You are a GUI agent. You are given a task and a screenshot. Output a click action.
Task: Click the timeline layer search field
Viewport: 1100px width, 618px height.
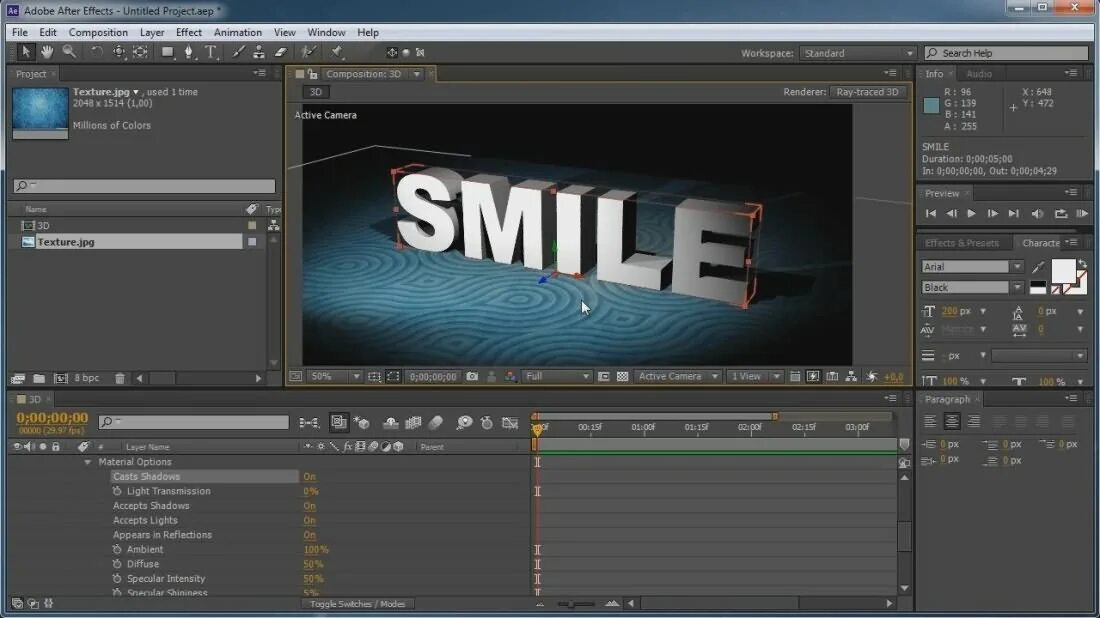pos(194,422)
